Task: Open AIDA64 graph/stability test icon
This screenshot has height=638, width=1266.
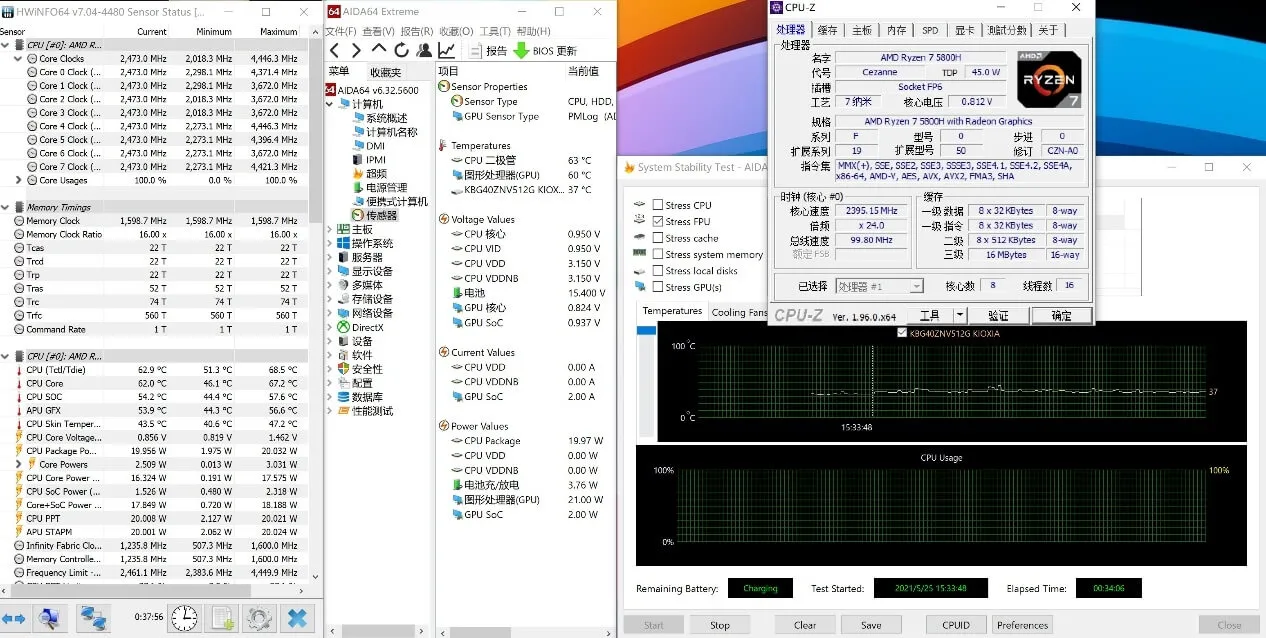Action: [446, 50]
